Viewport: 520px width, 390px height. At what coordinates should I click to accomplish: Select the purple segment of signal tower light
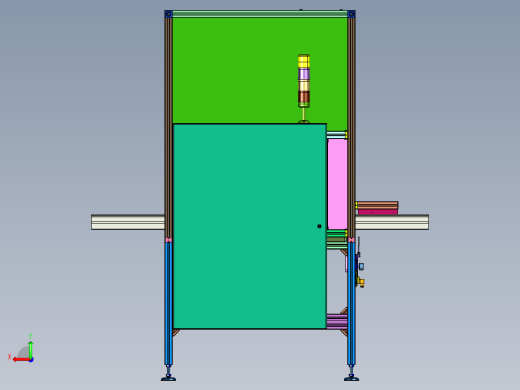coord(304,74)
